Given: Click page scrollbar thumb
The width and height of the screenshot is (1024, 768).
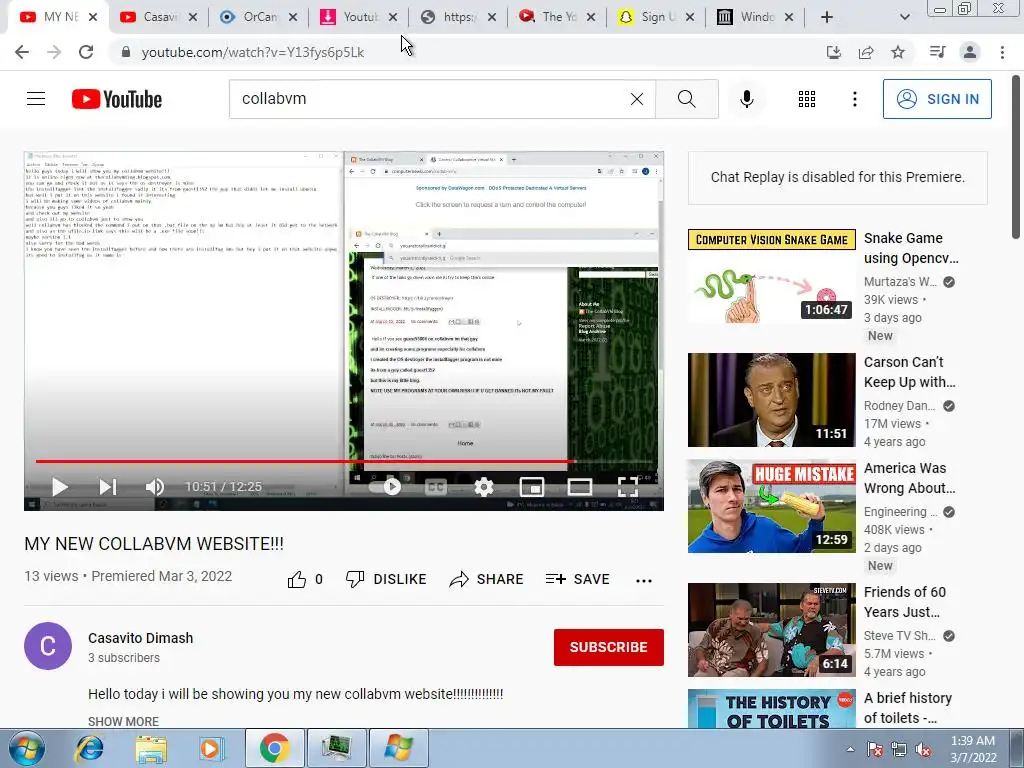Looking at the screenshot, I should pyautogui.click(x=1016, y=157).
